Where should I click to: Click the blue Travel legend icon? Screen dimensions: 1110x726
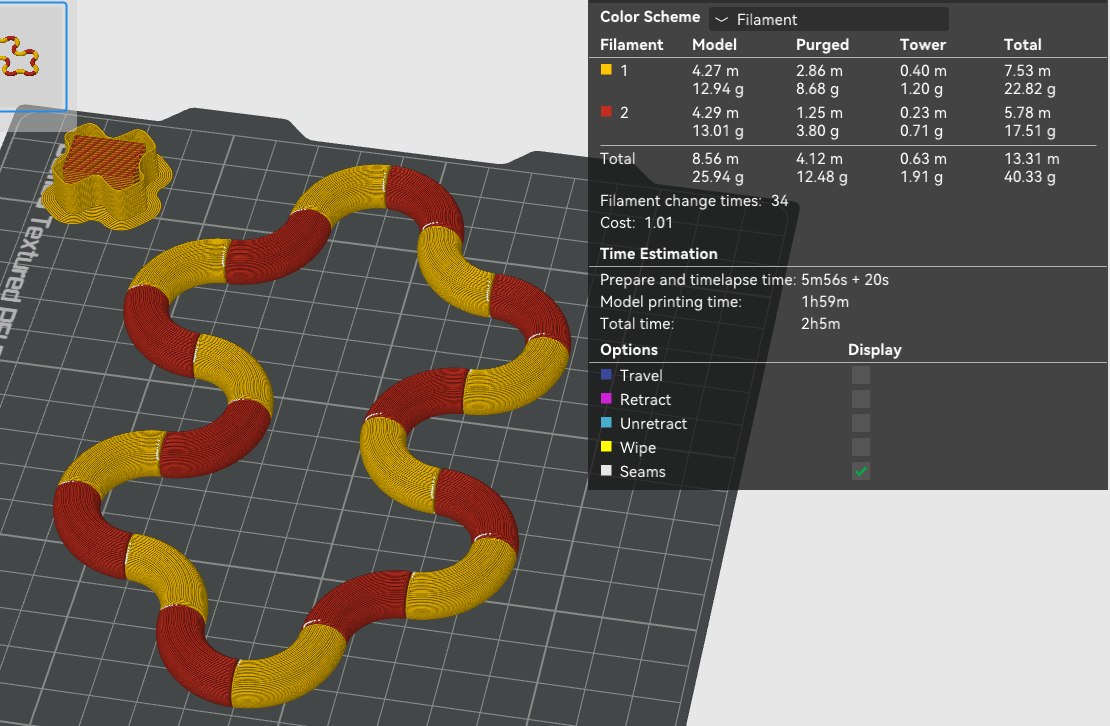[606, 374]
